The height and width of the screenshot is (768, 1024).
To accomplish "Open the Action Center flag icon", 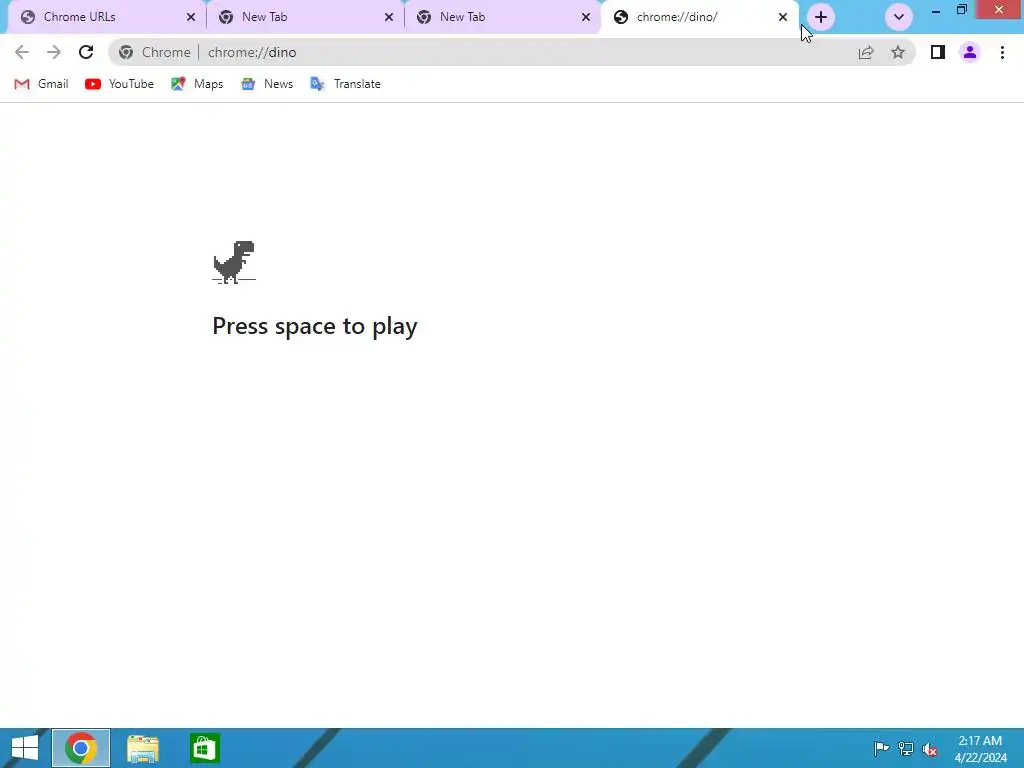I will 881,748.
